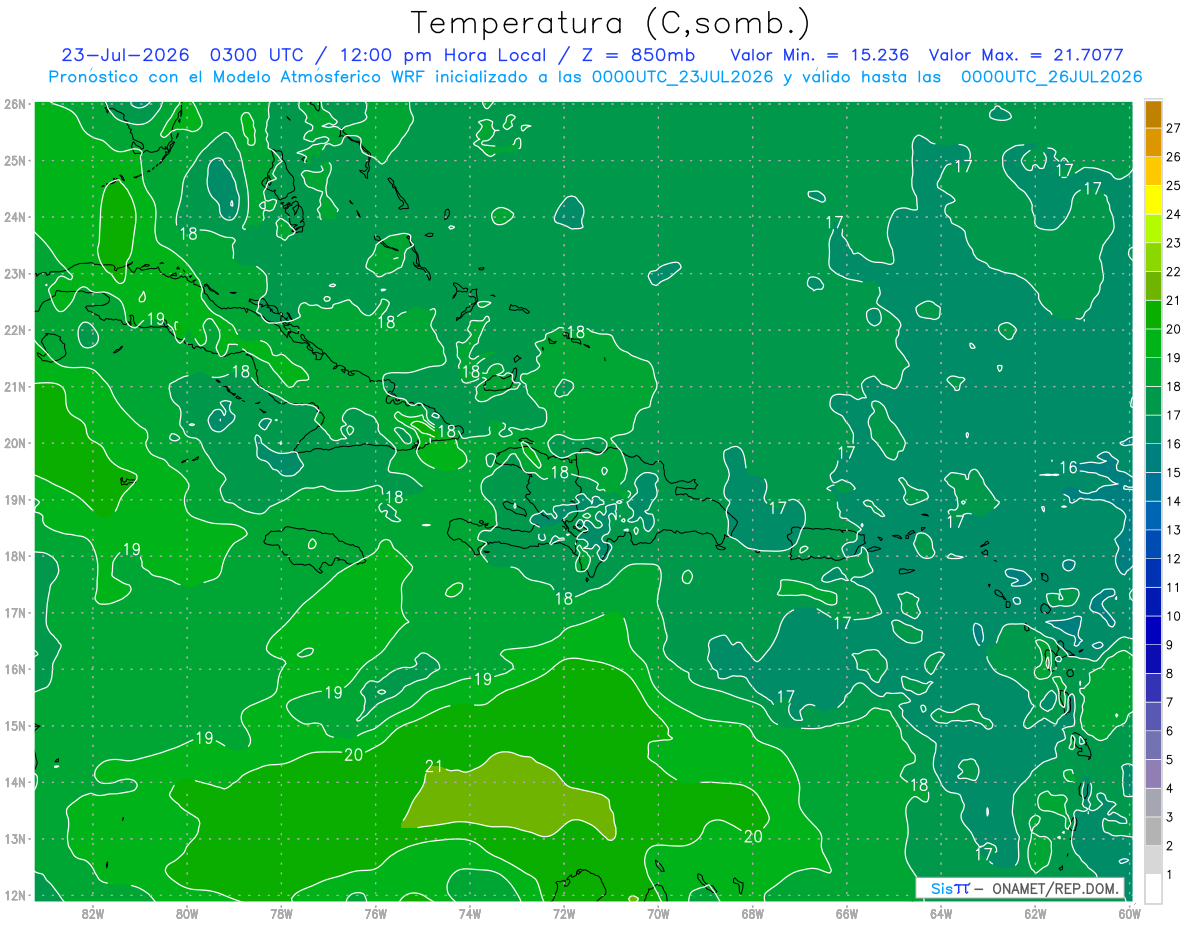Screen dimensions: 1200x927
Task: Click the 14 value on color scale
Action: point(1173,501)
